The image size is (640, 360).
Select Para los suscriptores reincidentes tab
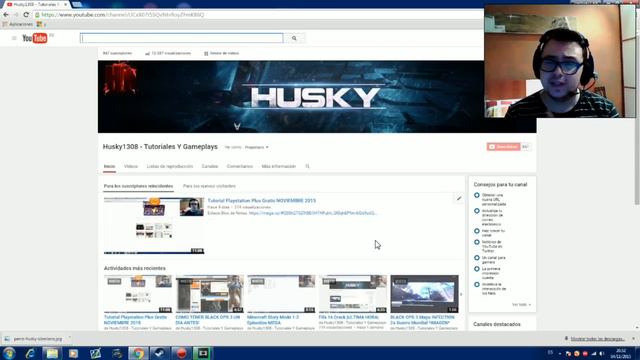pyautogui.click(x=138, y=186)
